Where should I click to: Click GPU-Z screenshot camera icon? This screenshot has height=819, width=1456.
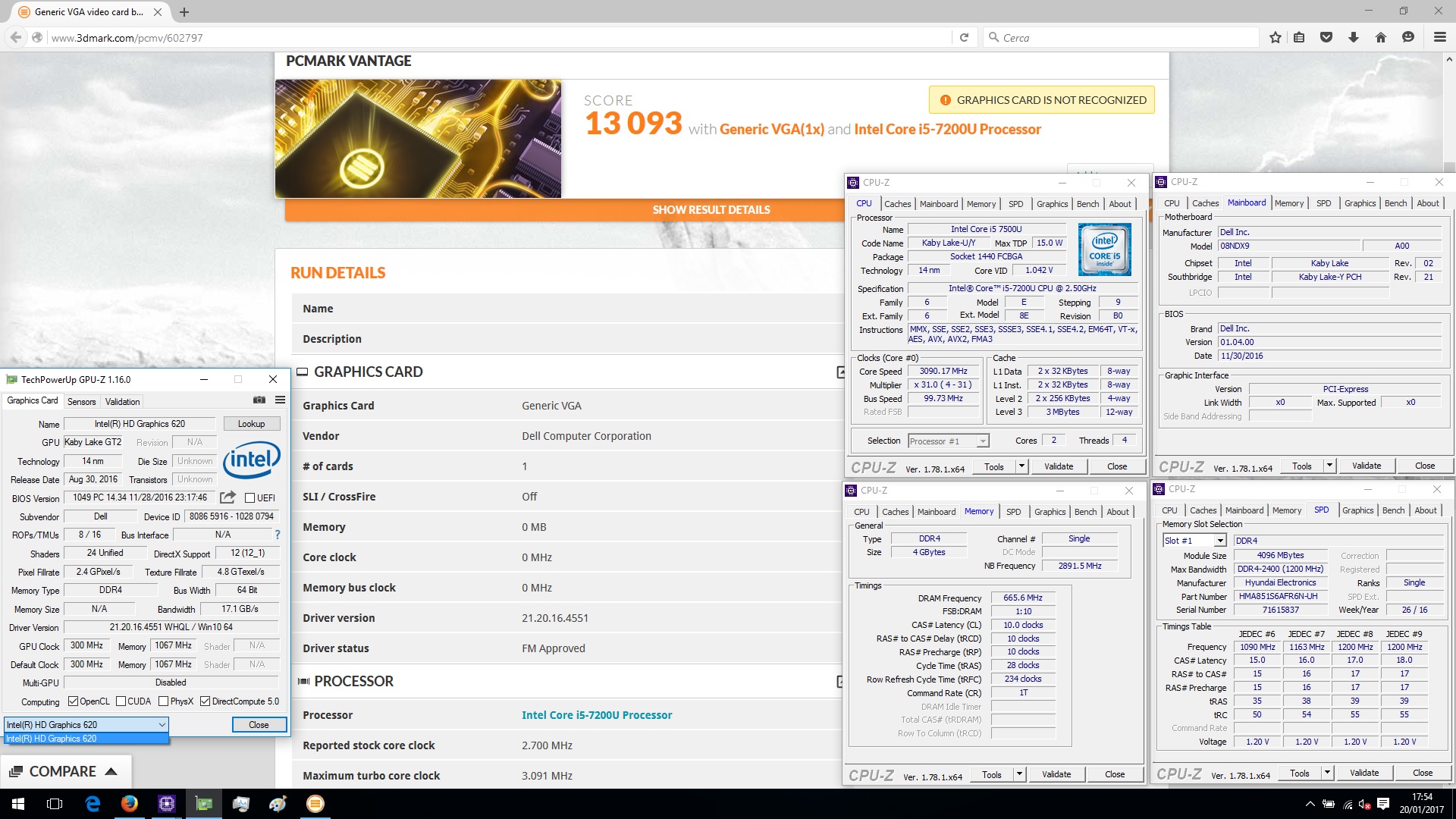point(259,400)
